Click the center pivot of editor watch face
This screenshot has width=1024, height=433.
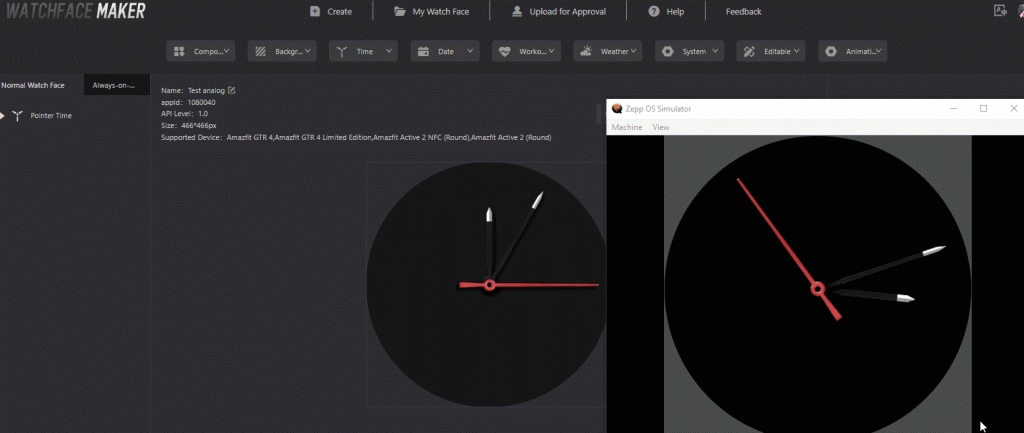coord(489,285)
